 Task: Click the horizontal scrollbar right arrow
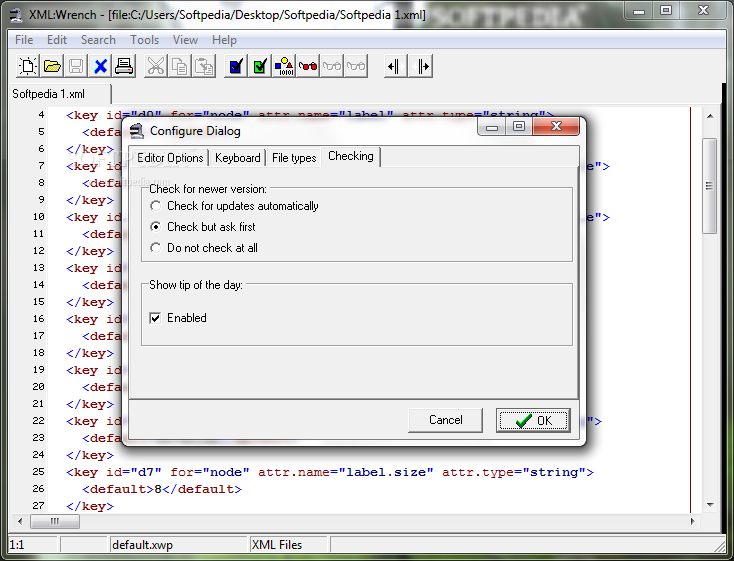point(693,521)
